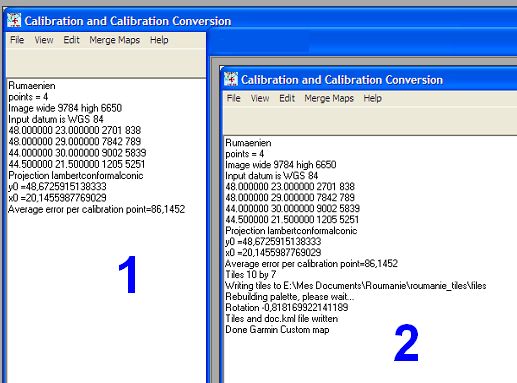Click calibration row '2701 838' in back window
Screen dimensions: 517x383
coord(75,130)
